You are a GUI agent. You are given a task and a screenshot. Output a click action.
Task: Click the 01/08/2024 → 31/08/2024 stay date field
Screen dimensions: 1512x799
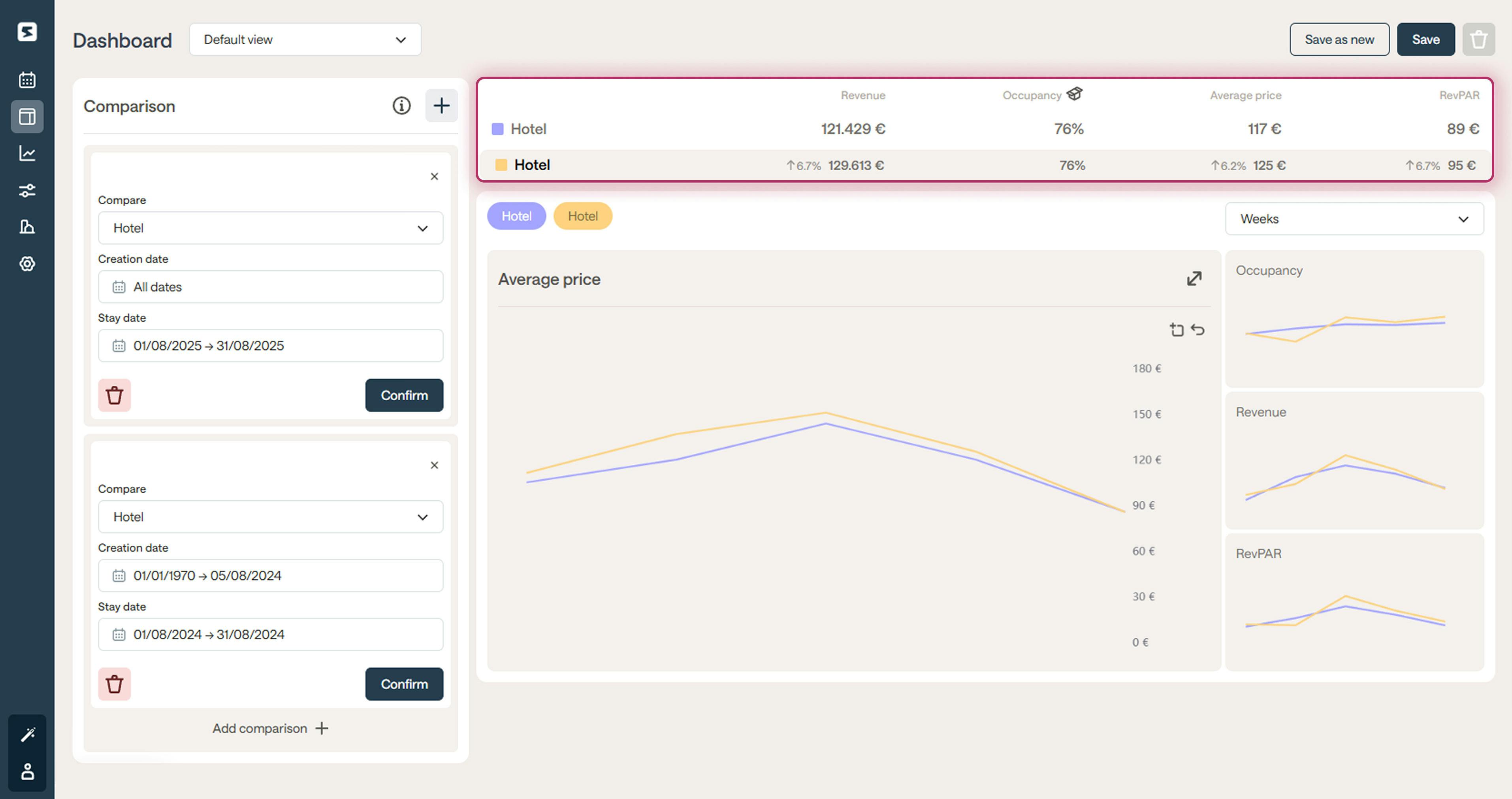pyautogui.click(x=271, y=635)
